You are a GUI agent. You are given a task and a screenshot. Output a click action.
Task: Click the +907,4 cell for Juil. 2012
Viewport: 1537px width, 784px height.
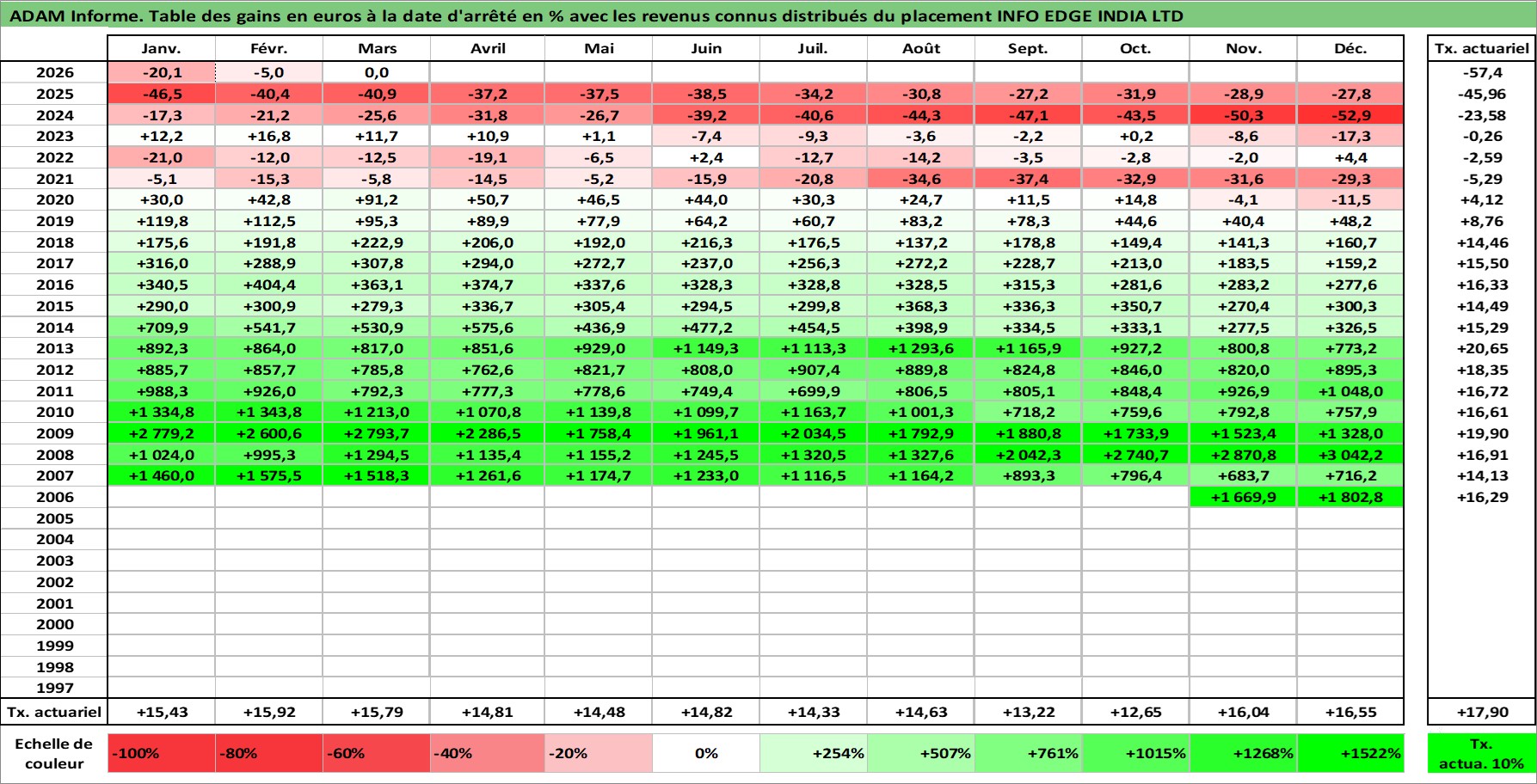(x=814, y=370)
